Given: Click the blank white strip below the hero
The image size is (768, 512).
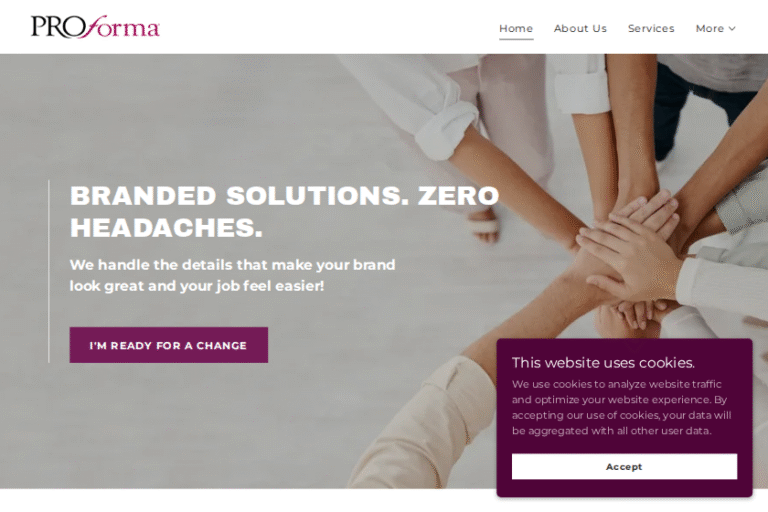Looking at the screenshot, I should pos(245,500).
